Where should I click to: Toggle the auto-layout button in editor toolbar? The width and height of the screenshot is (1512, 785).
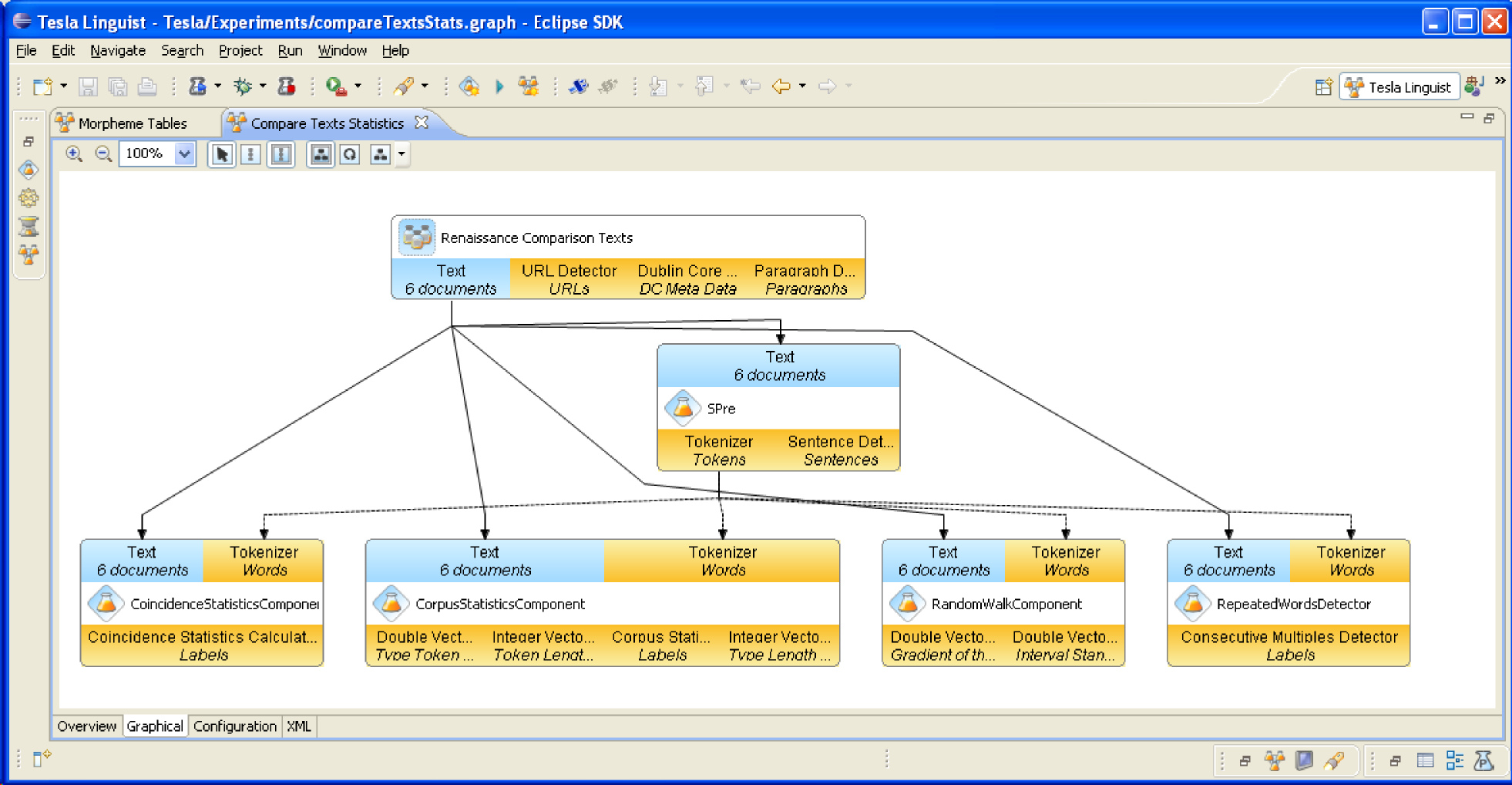click(x=321, y=154)
